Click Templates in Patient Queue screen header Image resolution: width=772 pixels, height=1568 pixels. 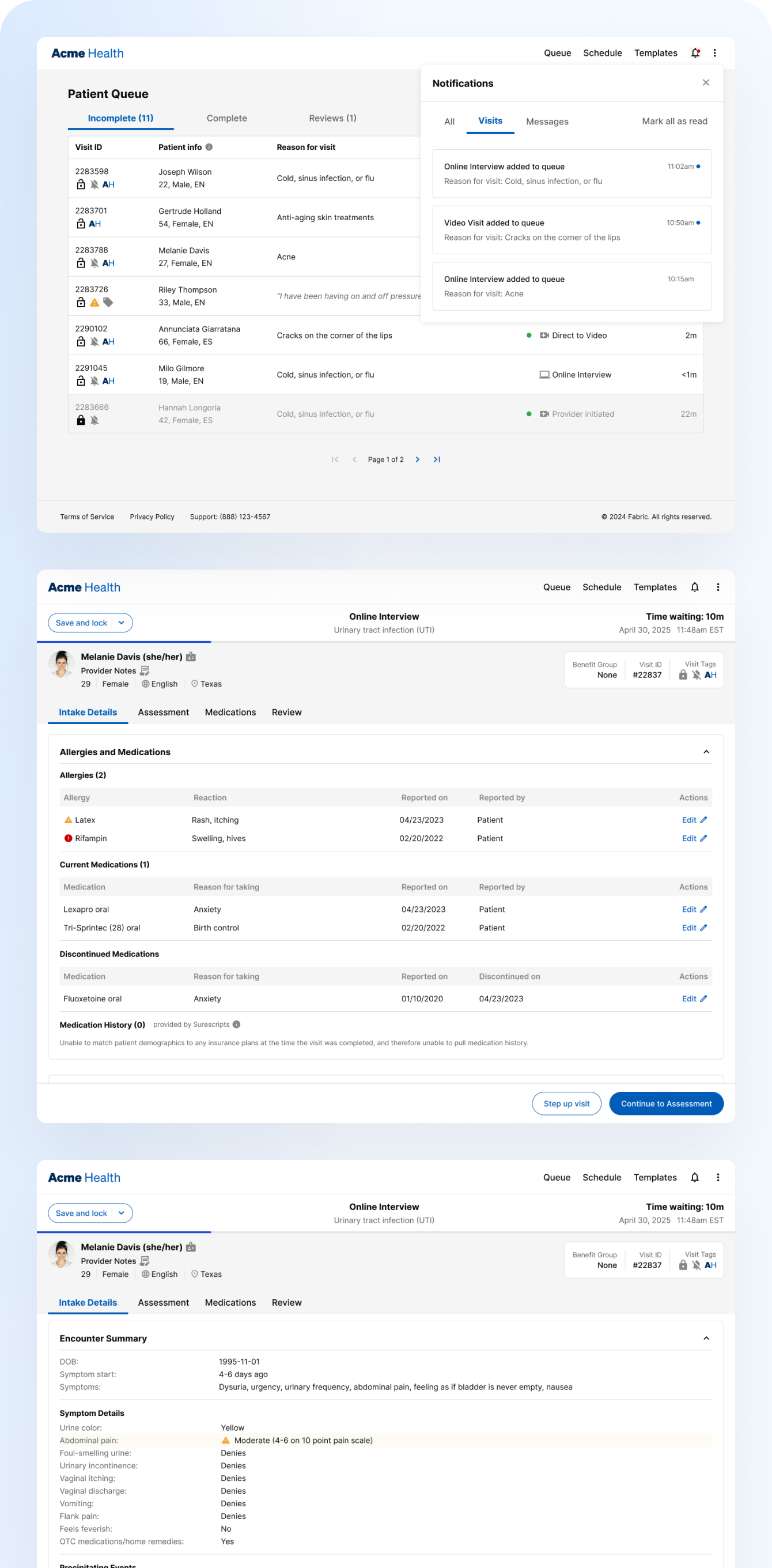[x=656, y=53]
